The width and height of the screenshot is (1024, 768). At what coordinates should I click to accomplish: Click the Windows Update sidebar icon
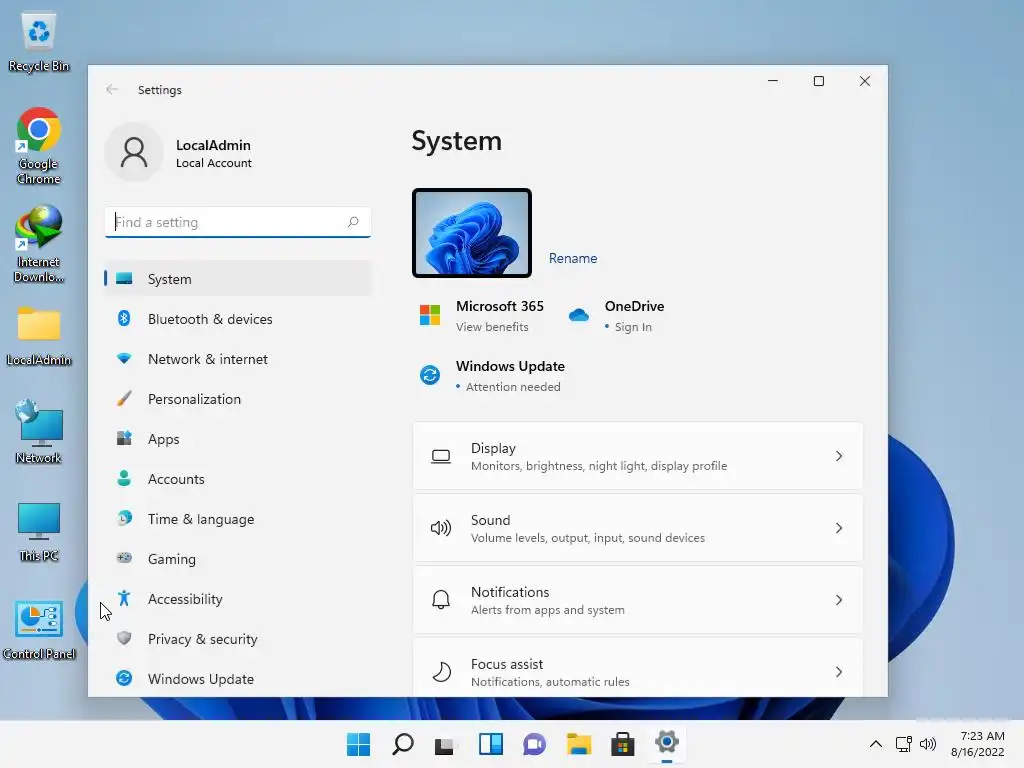click(124, 679)
